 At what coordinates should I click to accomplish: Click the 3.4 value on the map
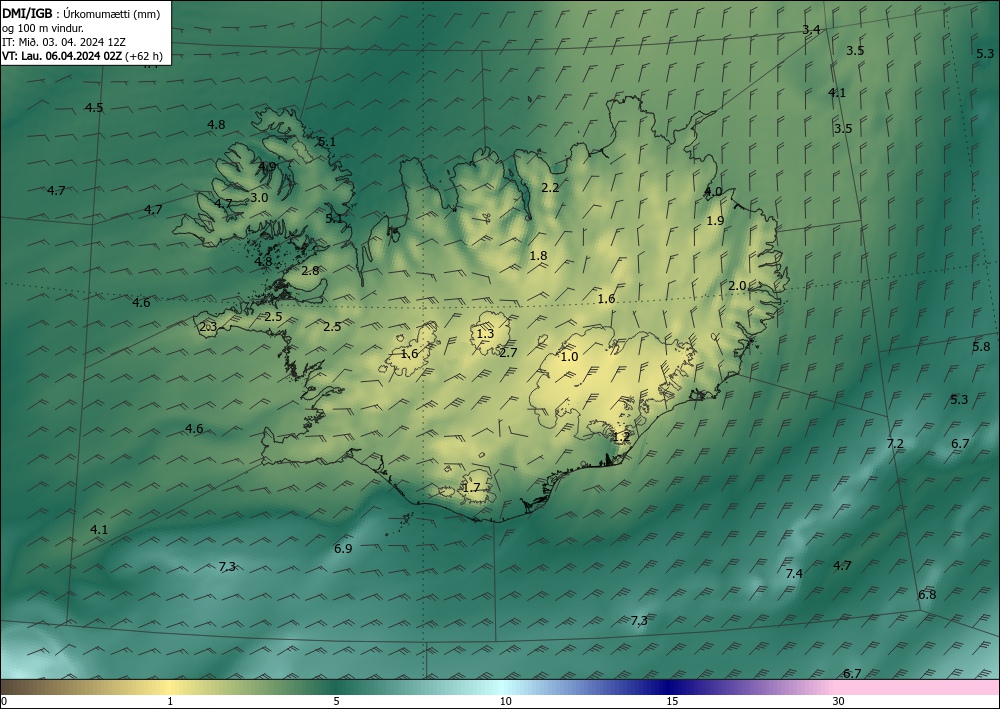click(x=811, y=29)
